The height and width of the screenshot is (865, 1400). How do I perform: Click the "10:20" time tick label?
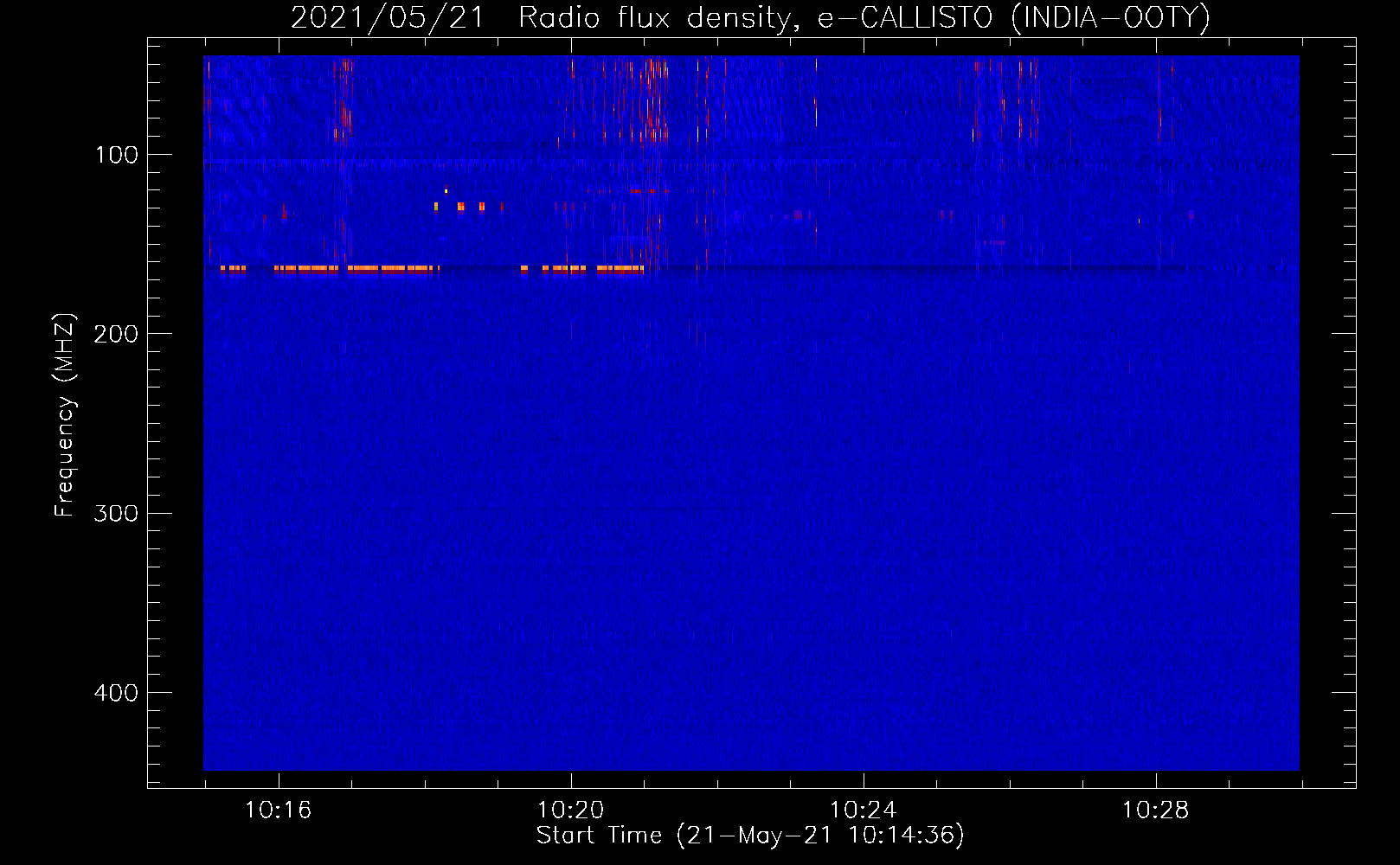point(570,810)
